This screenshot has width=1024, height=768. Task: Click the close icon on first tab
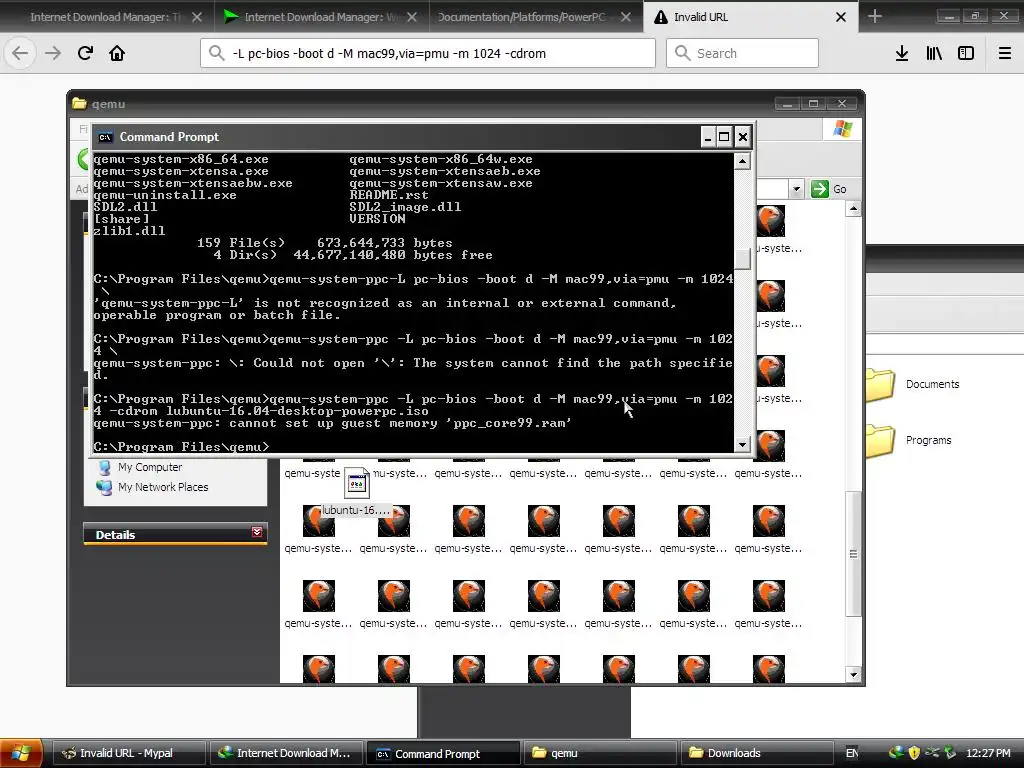pos(197,17)
